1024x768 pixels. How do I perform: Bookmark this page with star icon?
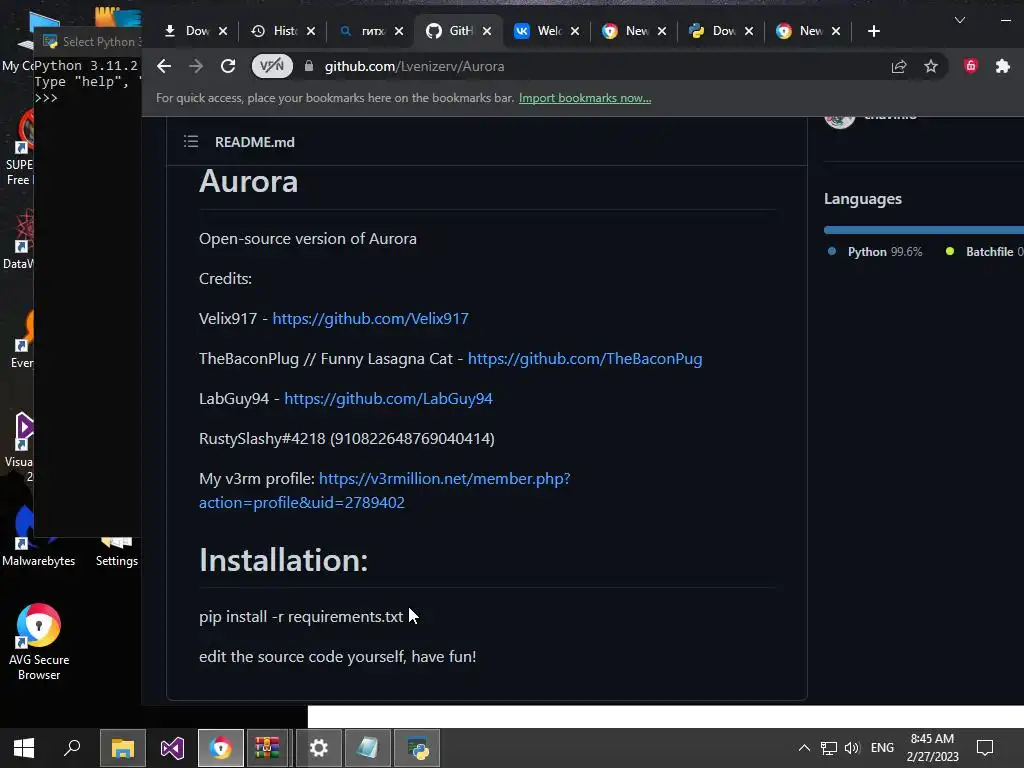coord(931,66)
